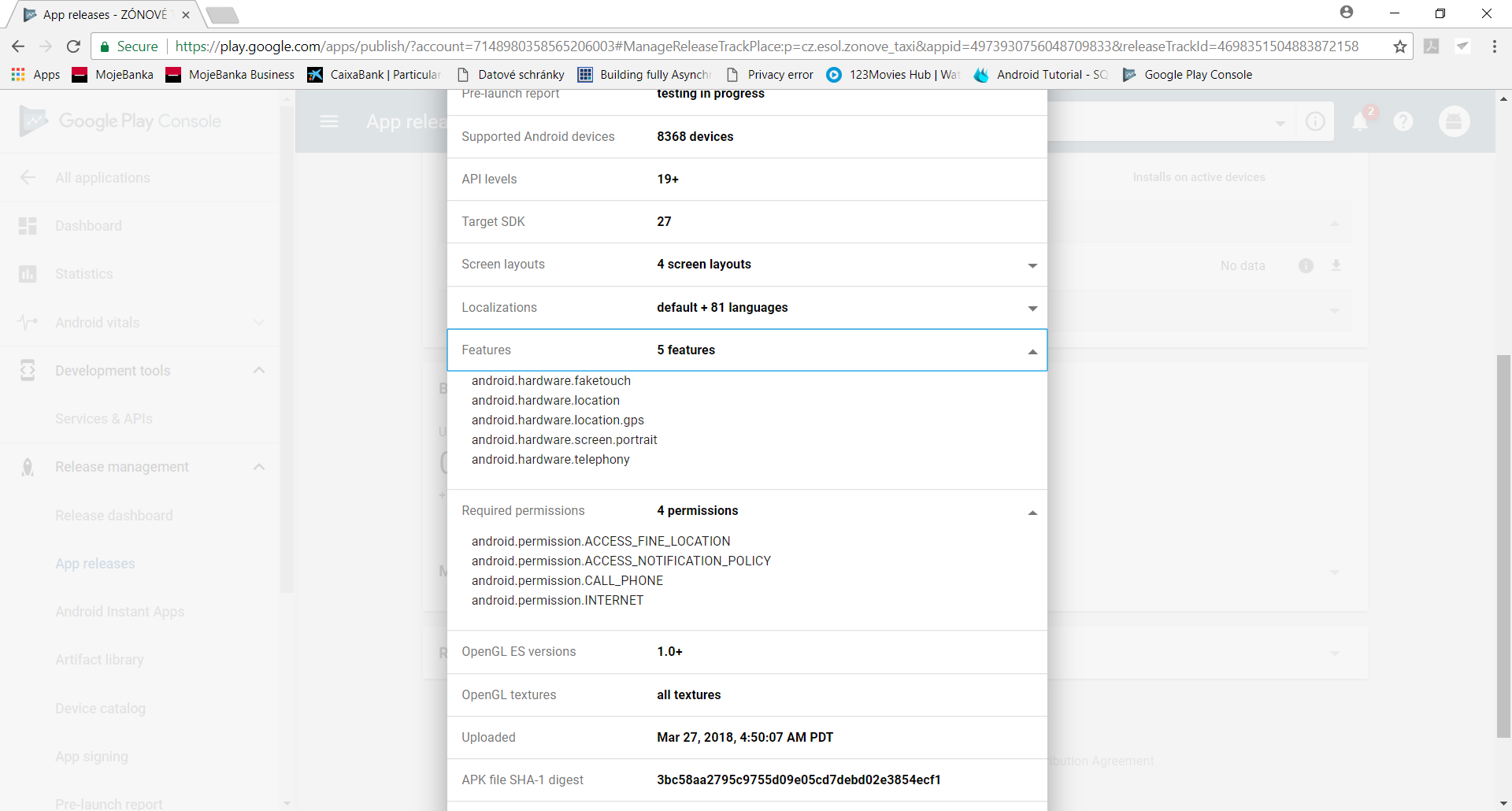Expand the Android vitals sidebar chevron
This screenshot has width=1512, height=811.
coord(259,322)
